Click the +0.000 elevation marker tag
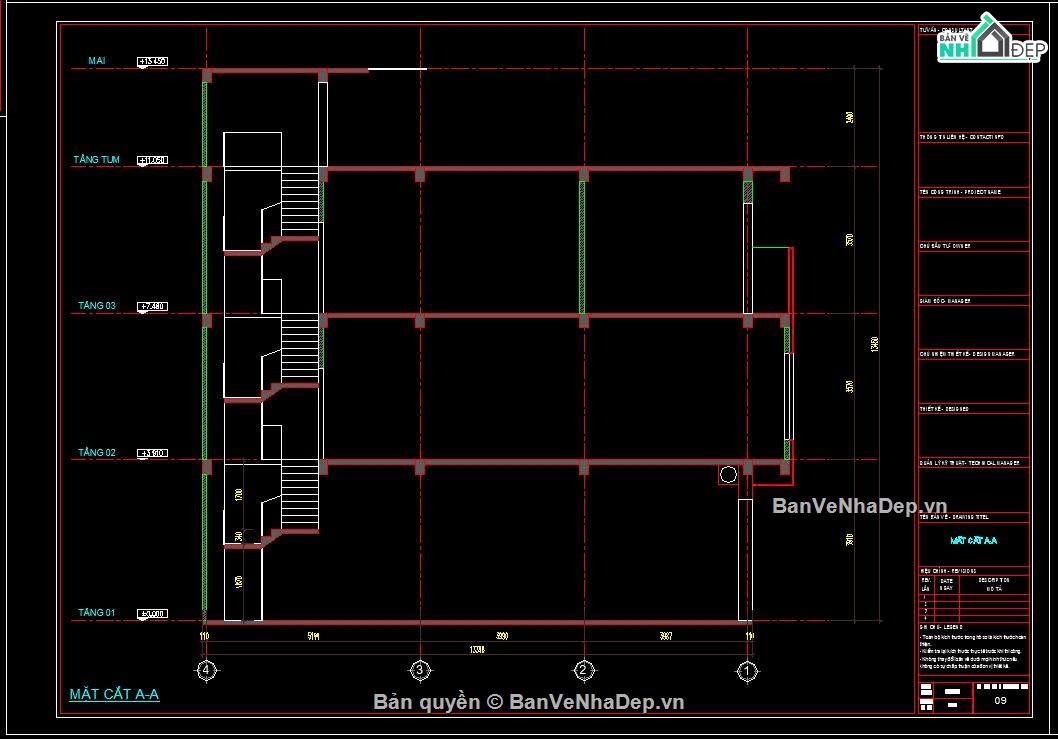Screen dimensions: 1058x739 (x=152, y=614)
